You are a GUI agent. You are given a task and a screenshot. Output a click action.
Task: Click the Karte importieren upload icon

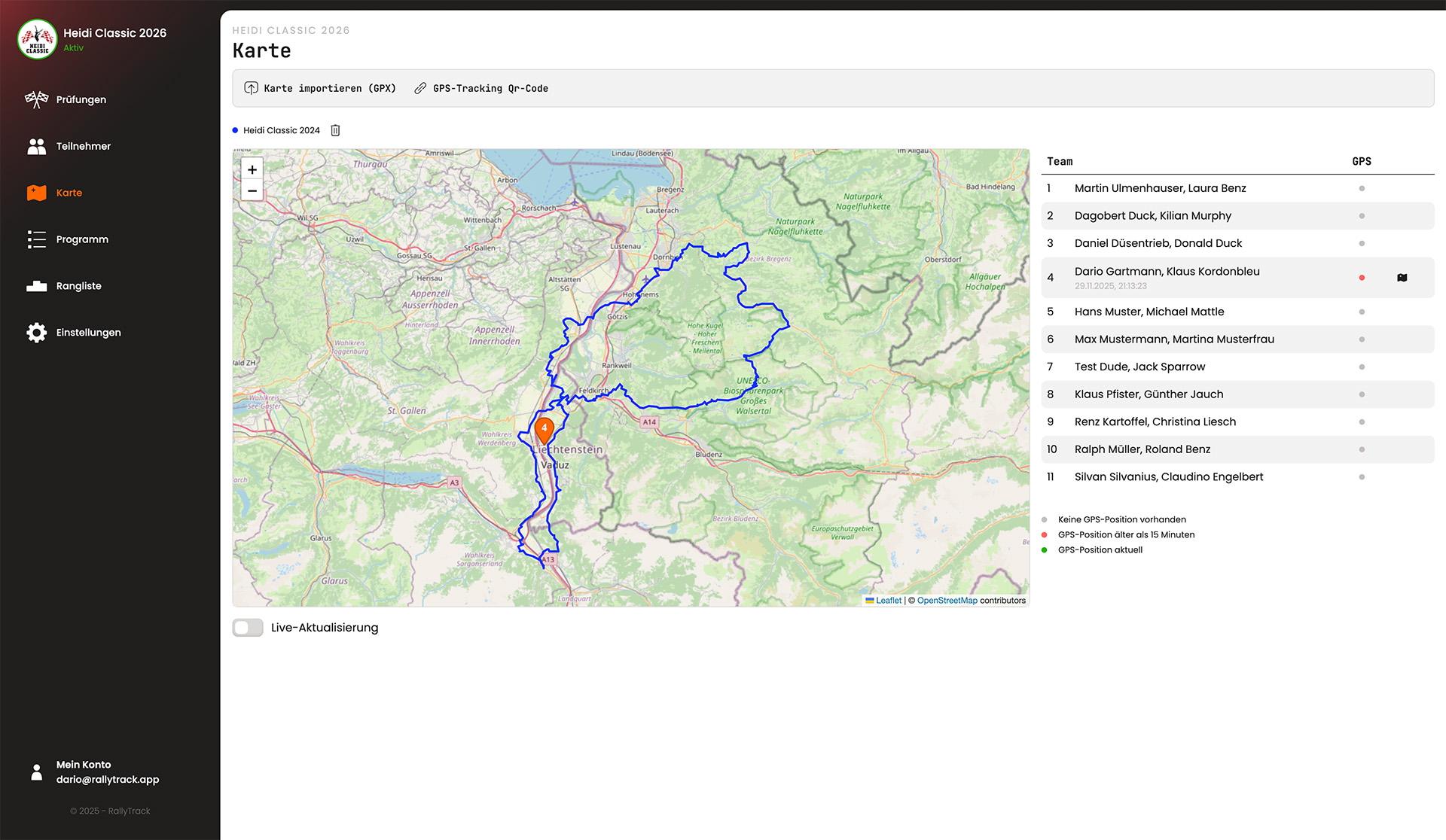[x=251, y=88]
